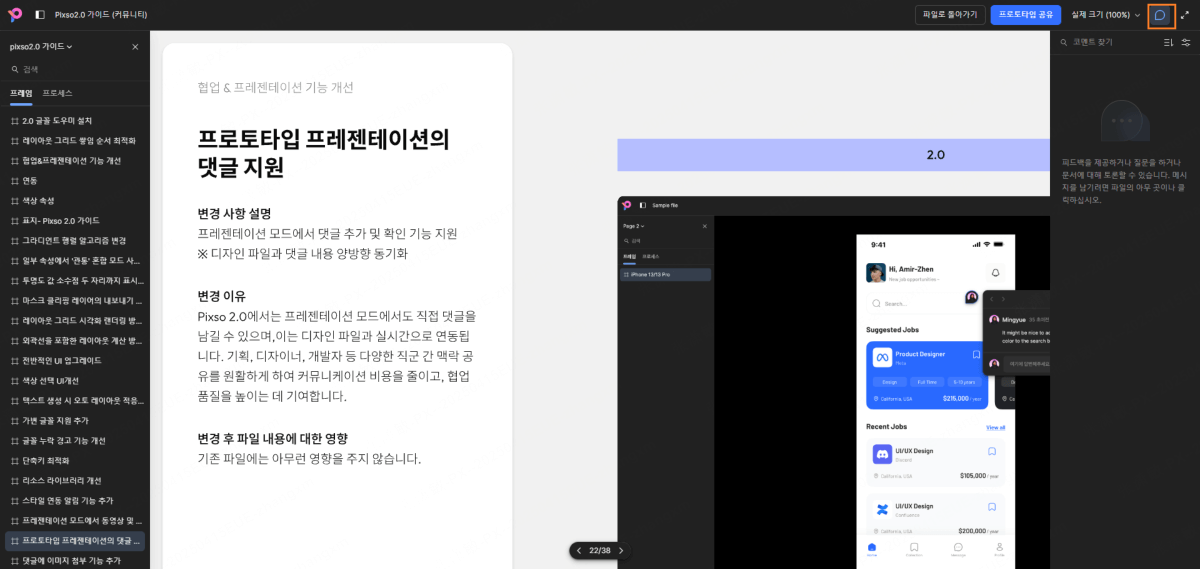Select frame 전반적인 UI 업그레이드
Screen dimensions: 1200x570
[x=75, y=360]
